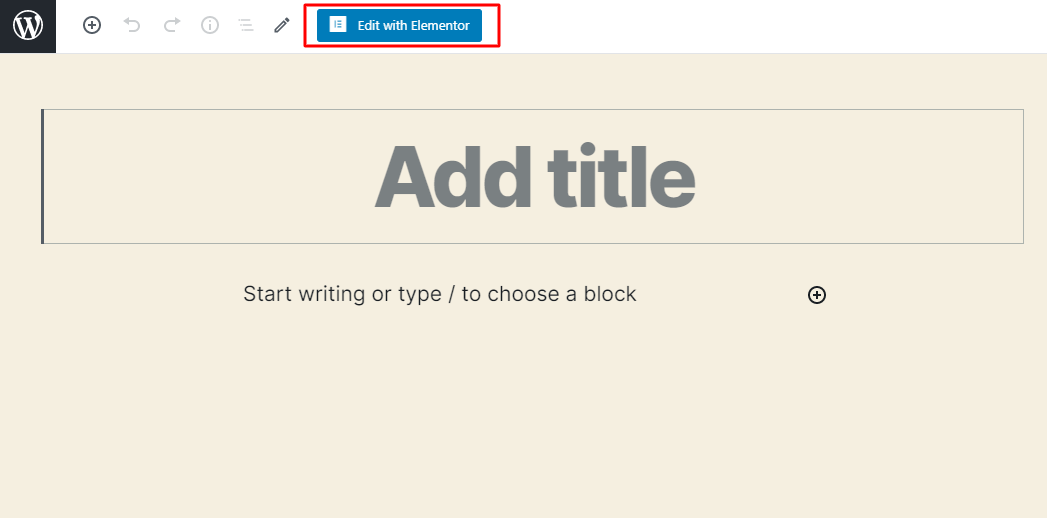Image resolution: width=1047 pixels, height=518 pixels.
Task: Click the Elementor logo inside the blue button
Action: [x=338, y=25]
